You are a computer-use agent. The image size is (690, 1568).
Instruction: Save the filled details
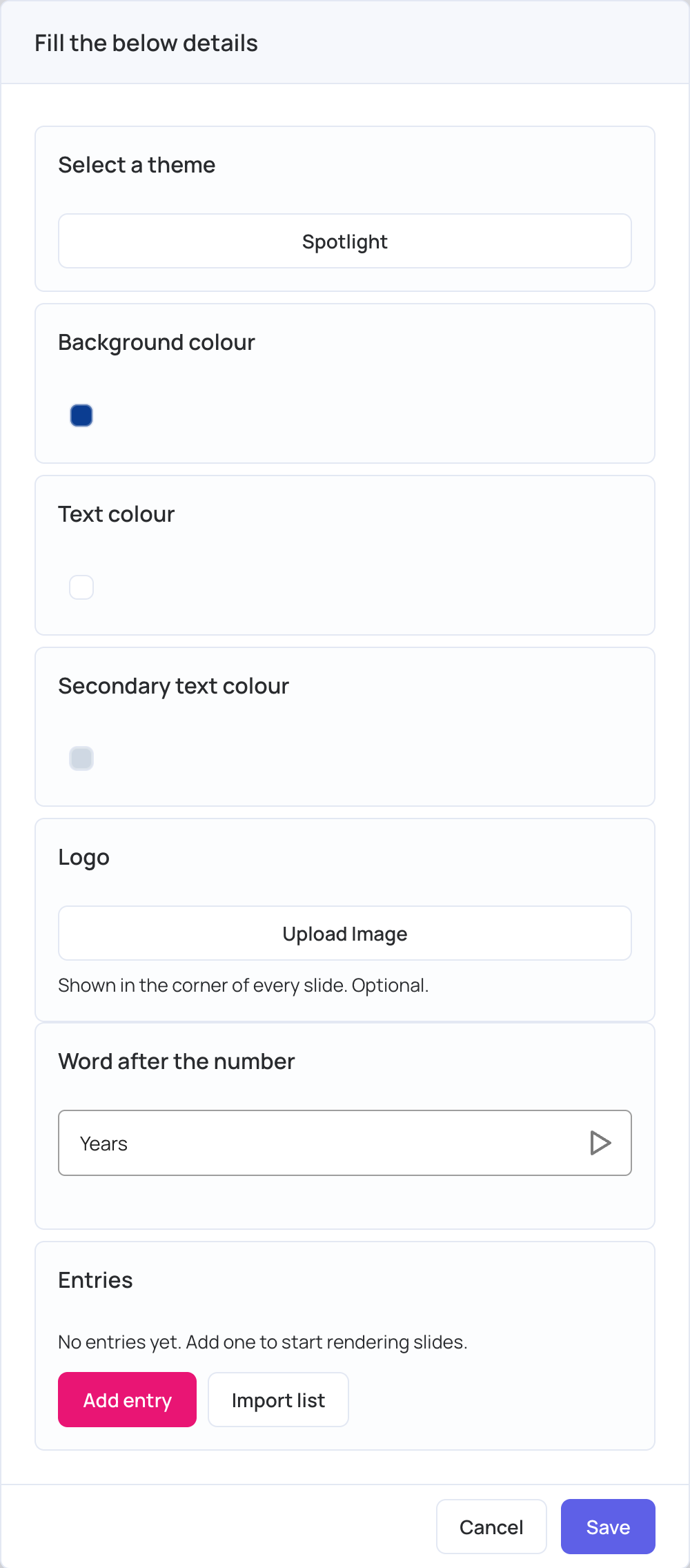[608, 1527]
